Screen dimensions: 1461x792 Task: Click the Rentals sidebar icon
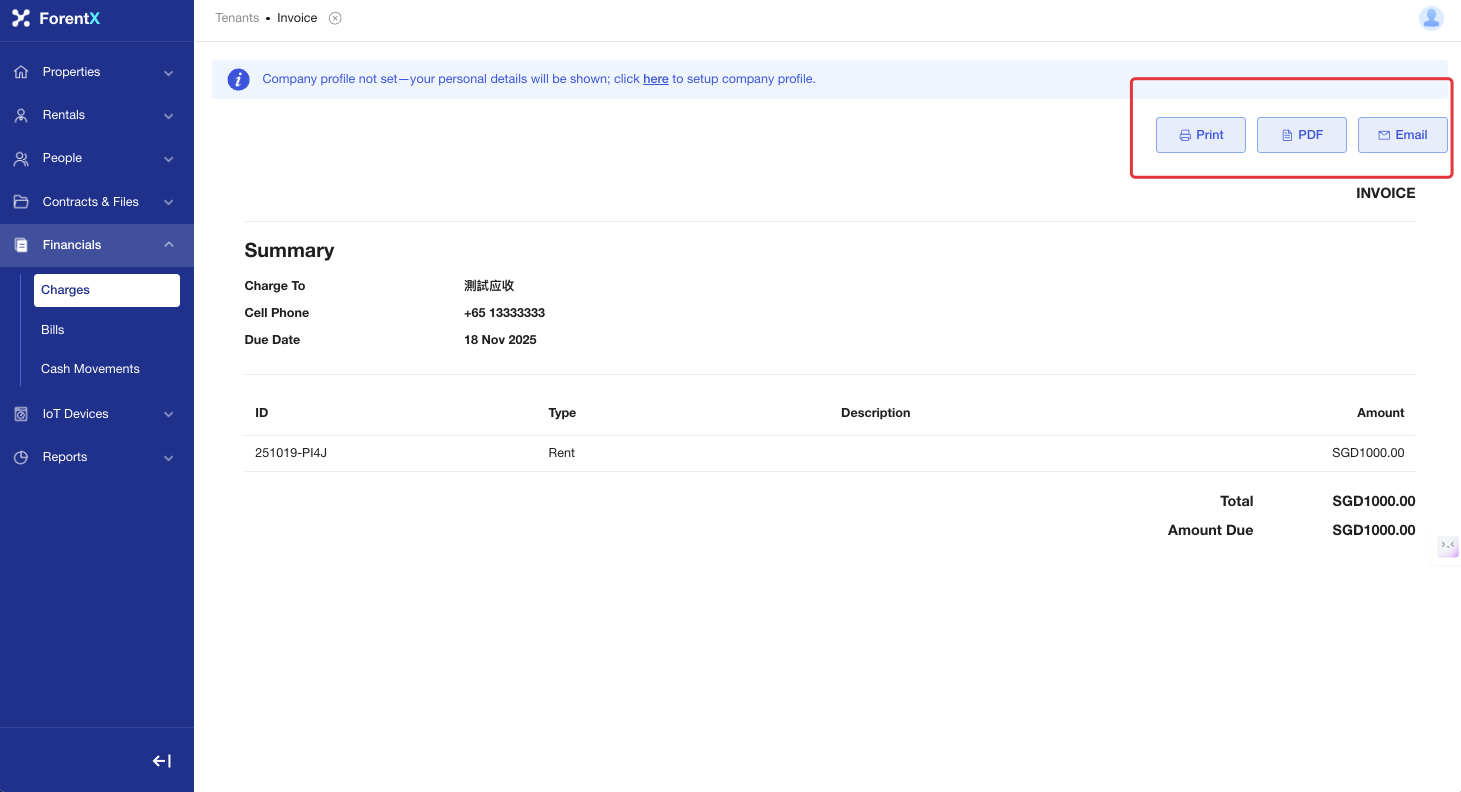(21, 115)
